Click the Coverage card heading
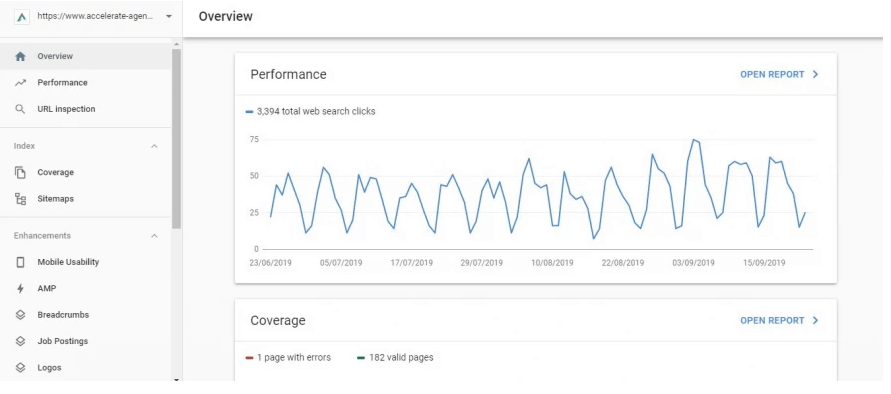Viewport: 891px width, 394px height. pyautogui.click(x=278, y=321)
